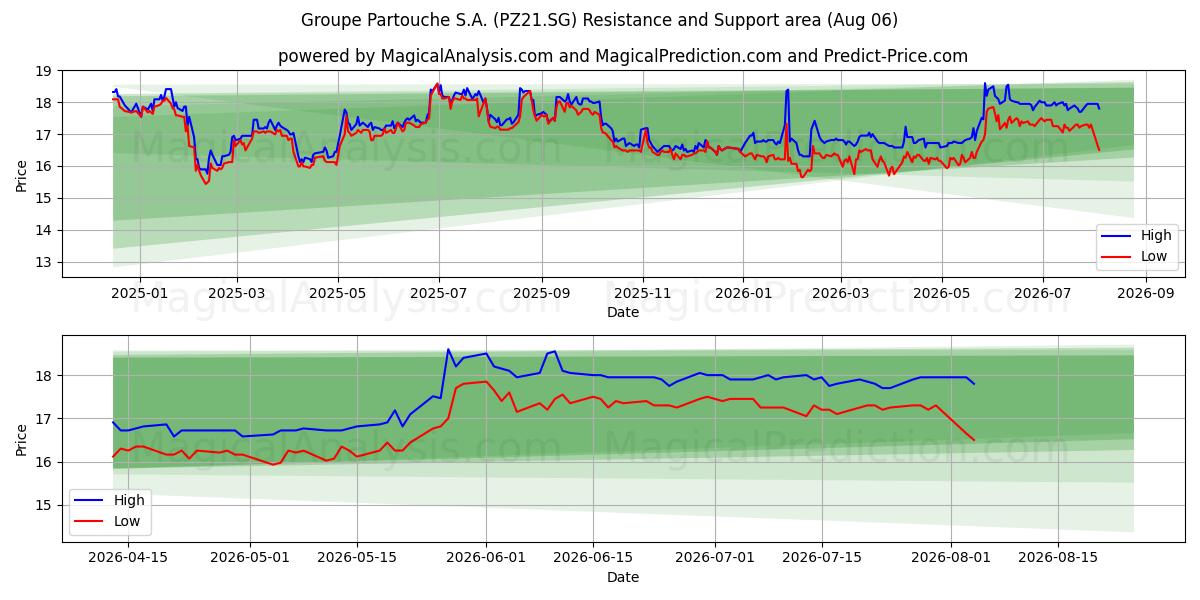Click the lower chart's 'Date' axis label
The image size is (1200, 600).
click(623, 577)
